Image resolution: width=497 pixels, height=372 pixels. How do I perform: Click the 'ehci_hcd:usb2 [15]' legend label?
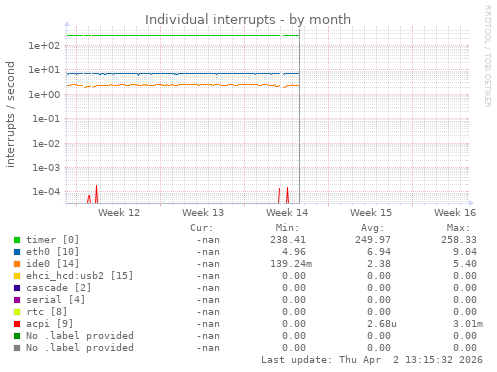[x=80, y=276]
